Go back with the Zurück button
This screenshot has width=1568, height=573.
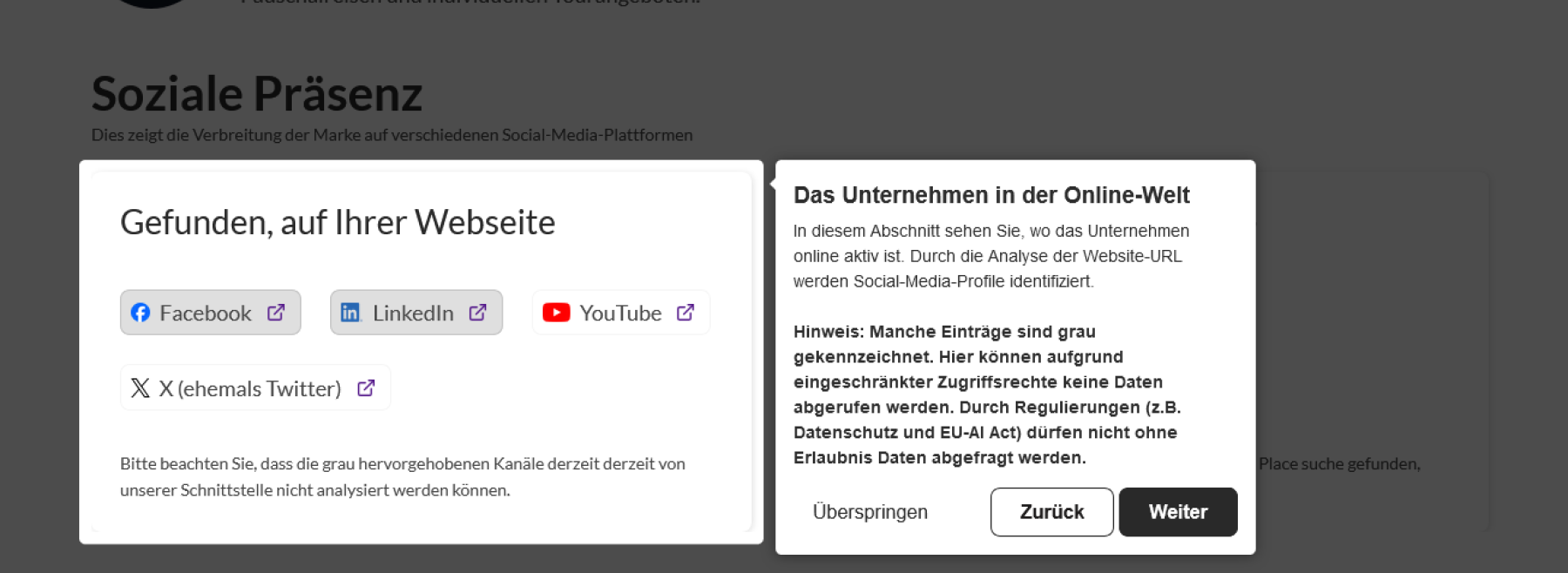1051,512
